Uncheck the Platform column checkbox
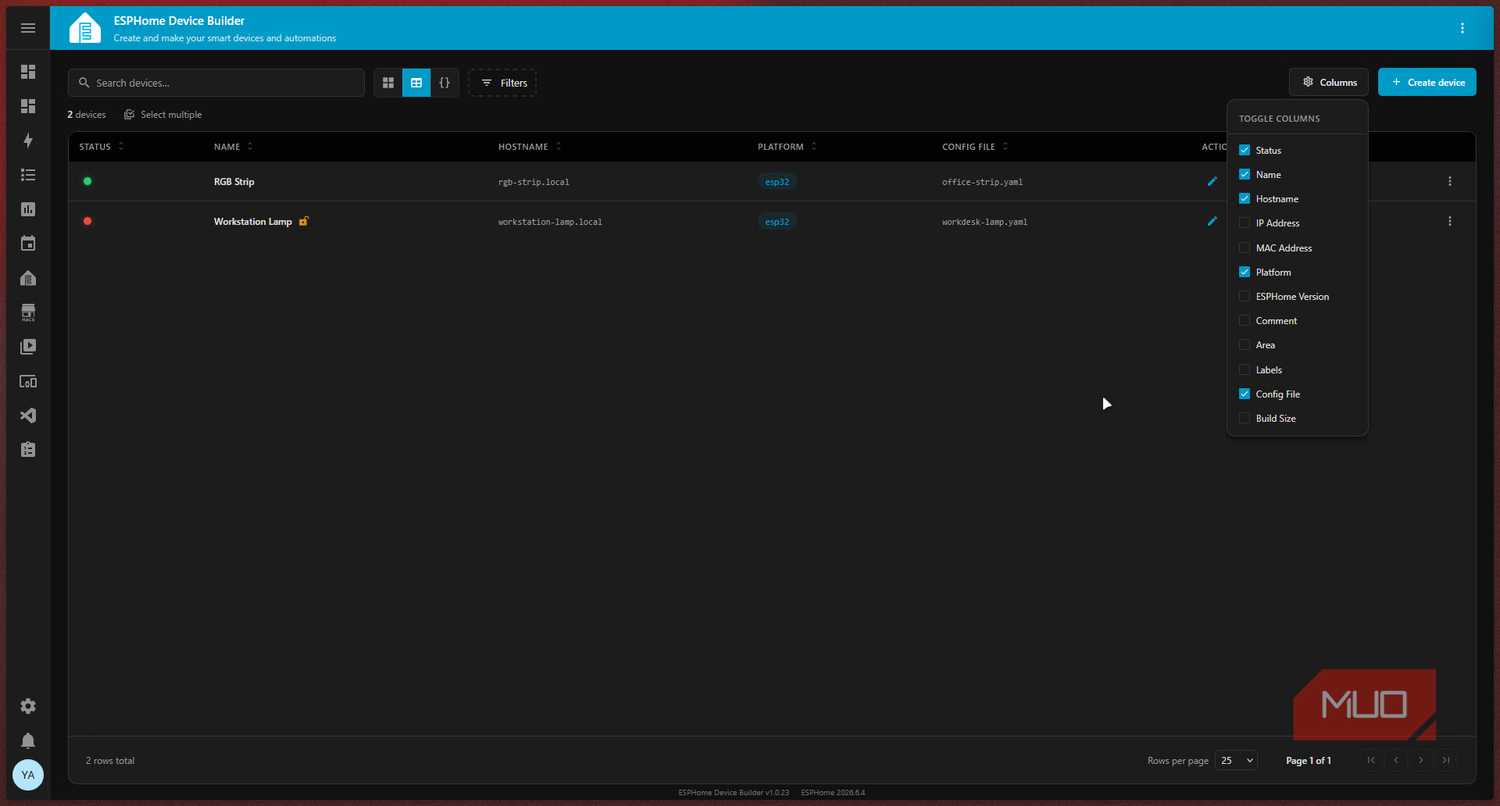The image size is (1500, 806). 1245,272
